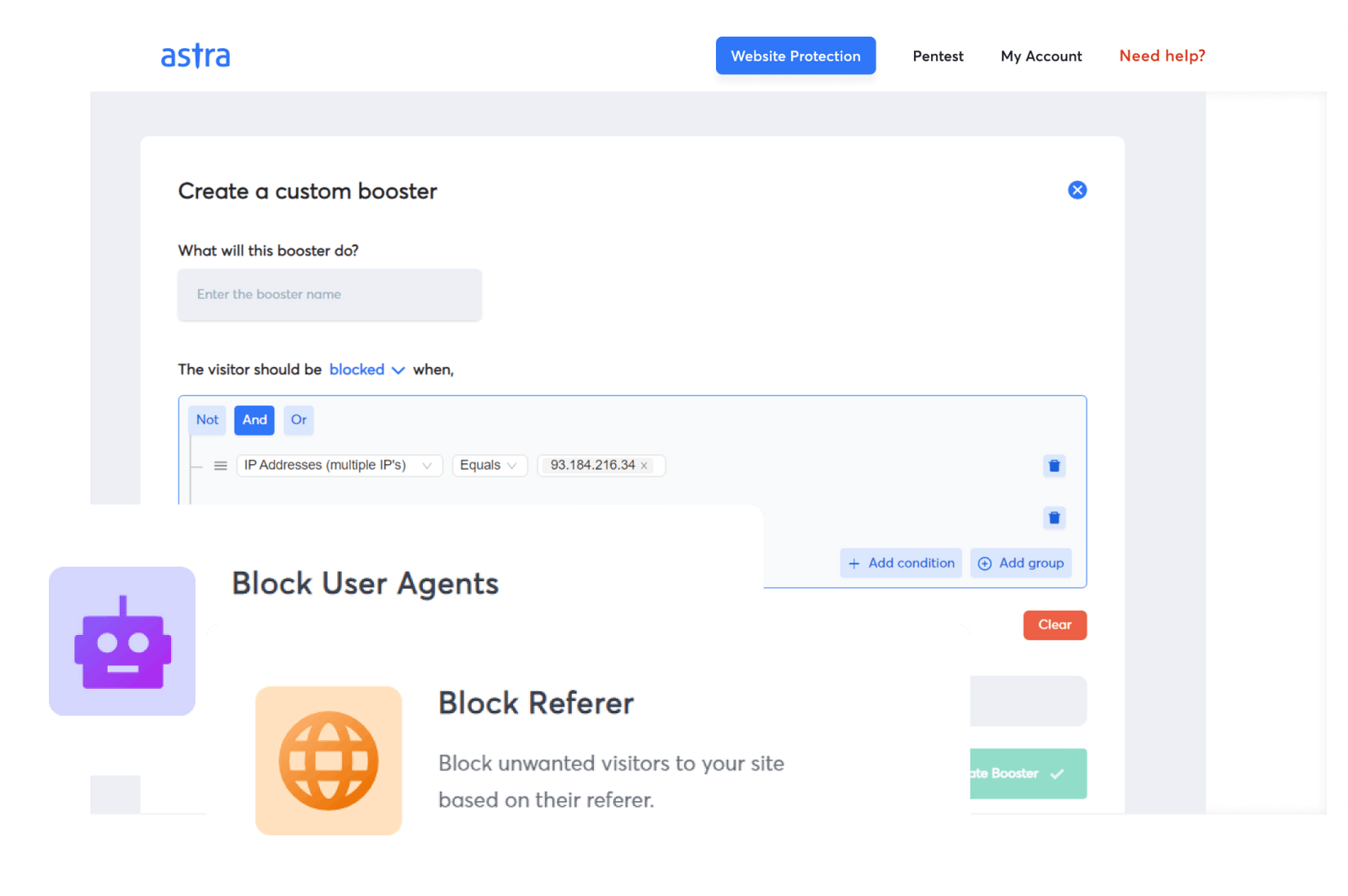Expand the Equals operator dropdown
The image size is (1348, 896).
[489, 465]
